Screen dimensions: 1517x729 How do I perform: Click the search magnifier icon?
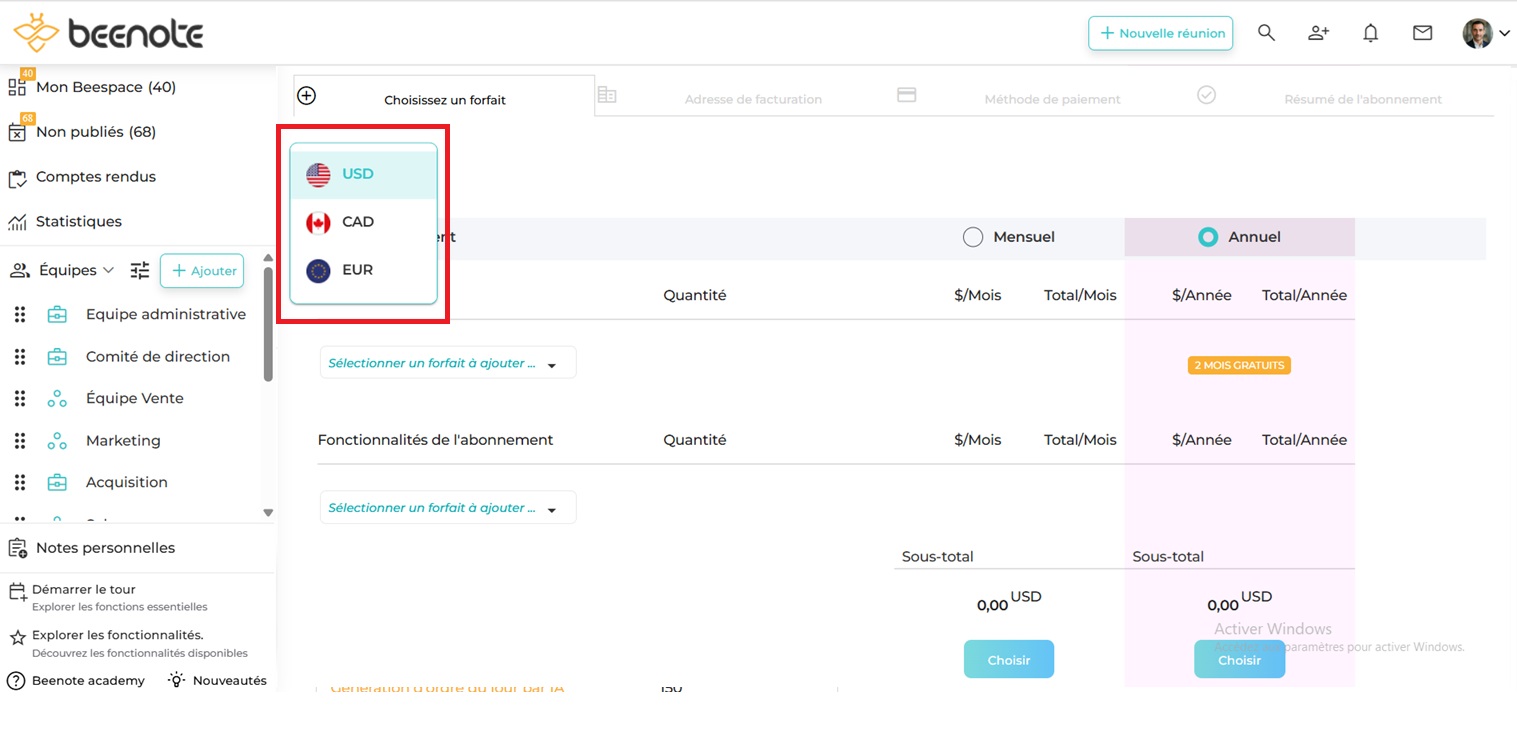pos(1266,33)
